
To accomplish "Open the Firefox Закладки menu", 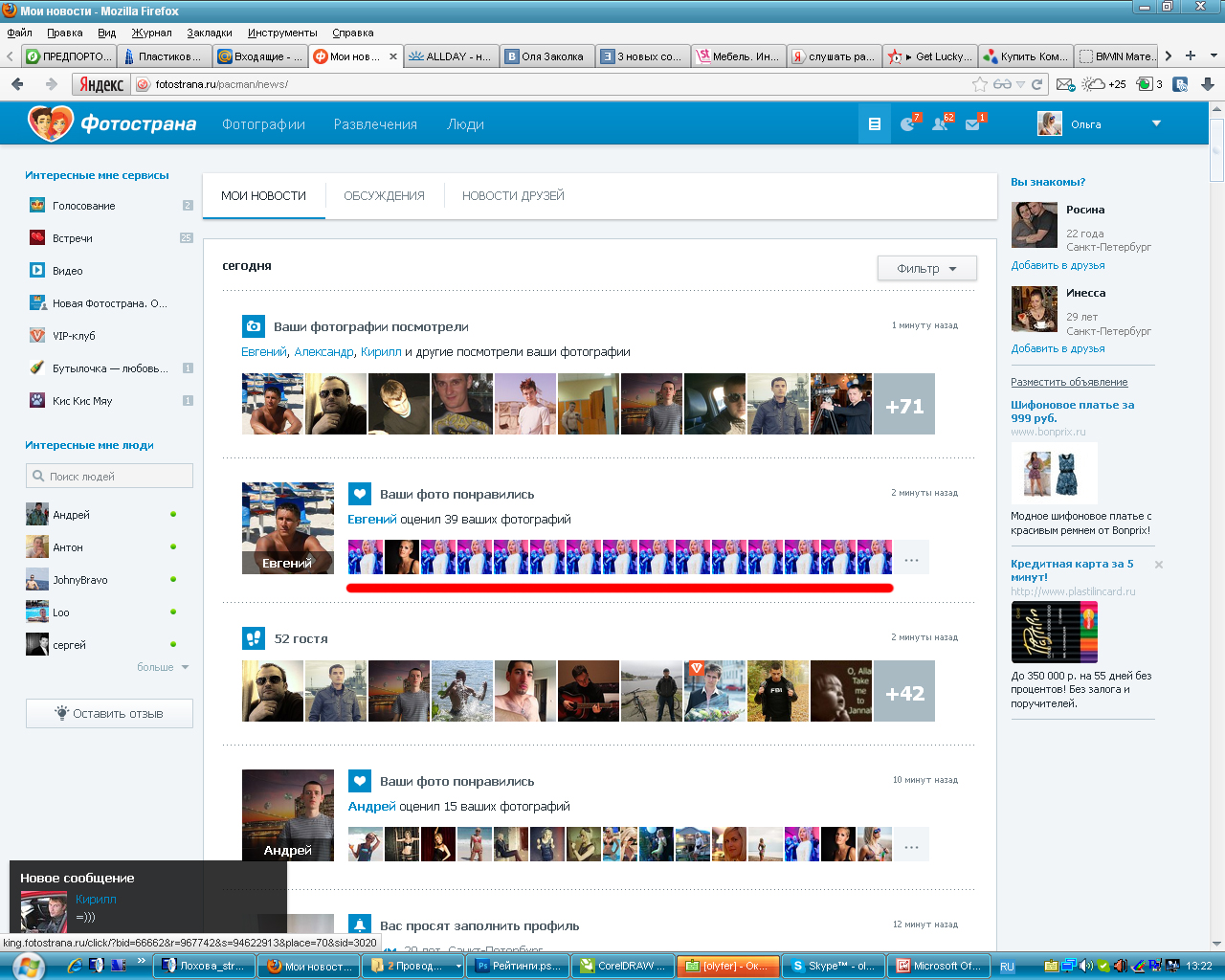I will [x=210, y=33].
